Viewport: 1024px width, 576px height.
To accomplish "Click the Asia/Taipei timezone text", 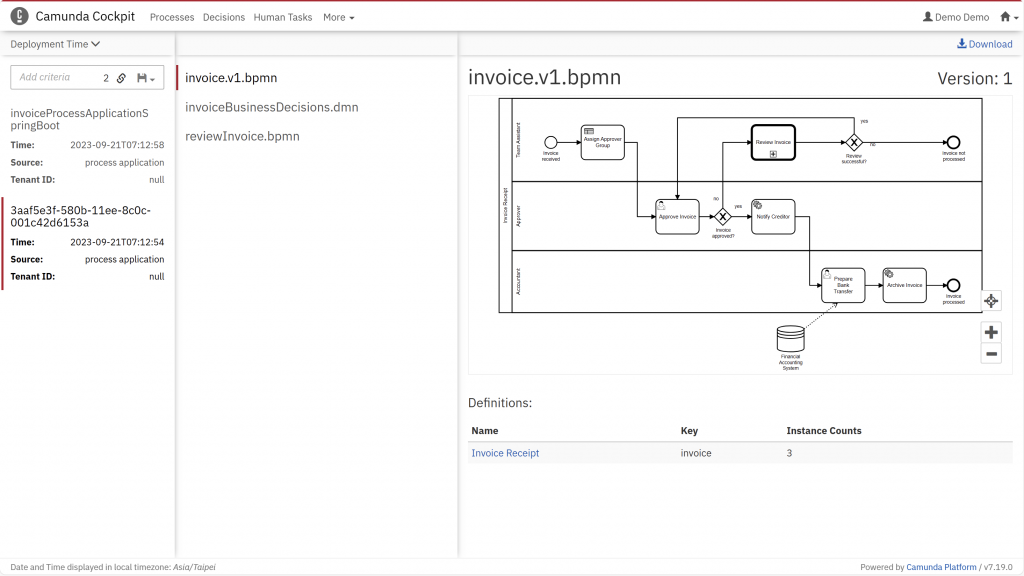I will pos(194,567).
